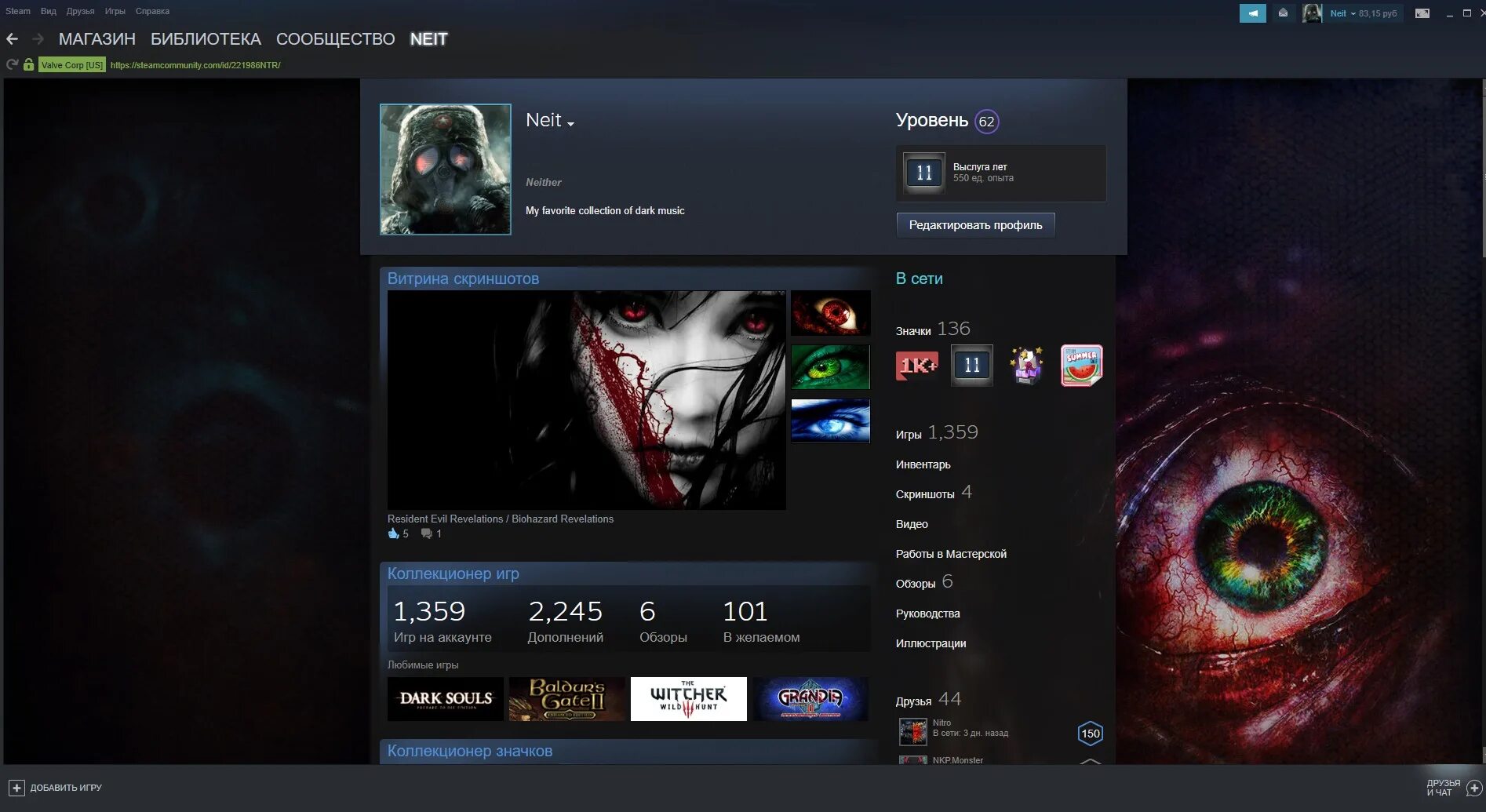1486x812 pixels.
Task: Open the Значки badges link
Action: click(933, 330)
